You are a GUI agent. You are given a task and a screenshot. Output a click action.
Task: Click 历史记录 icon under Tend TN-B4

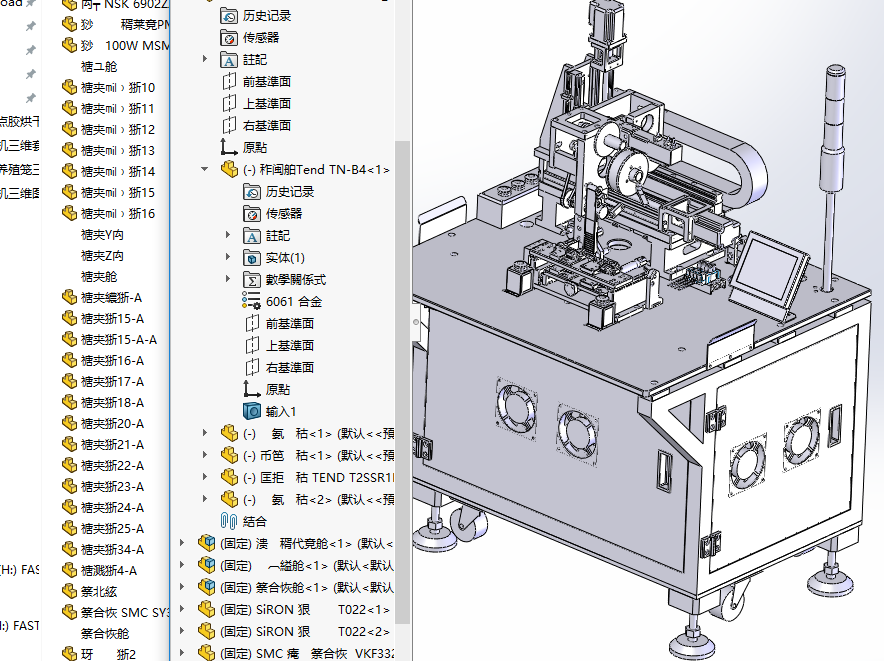tap(251, 192)
